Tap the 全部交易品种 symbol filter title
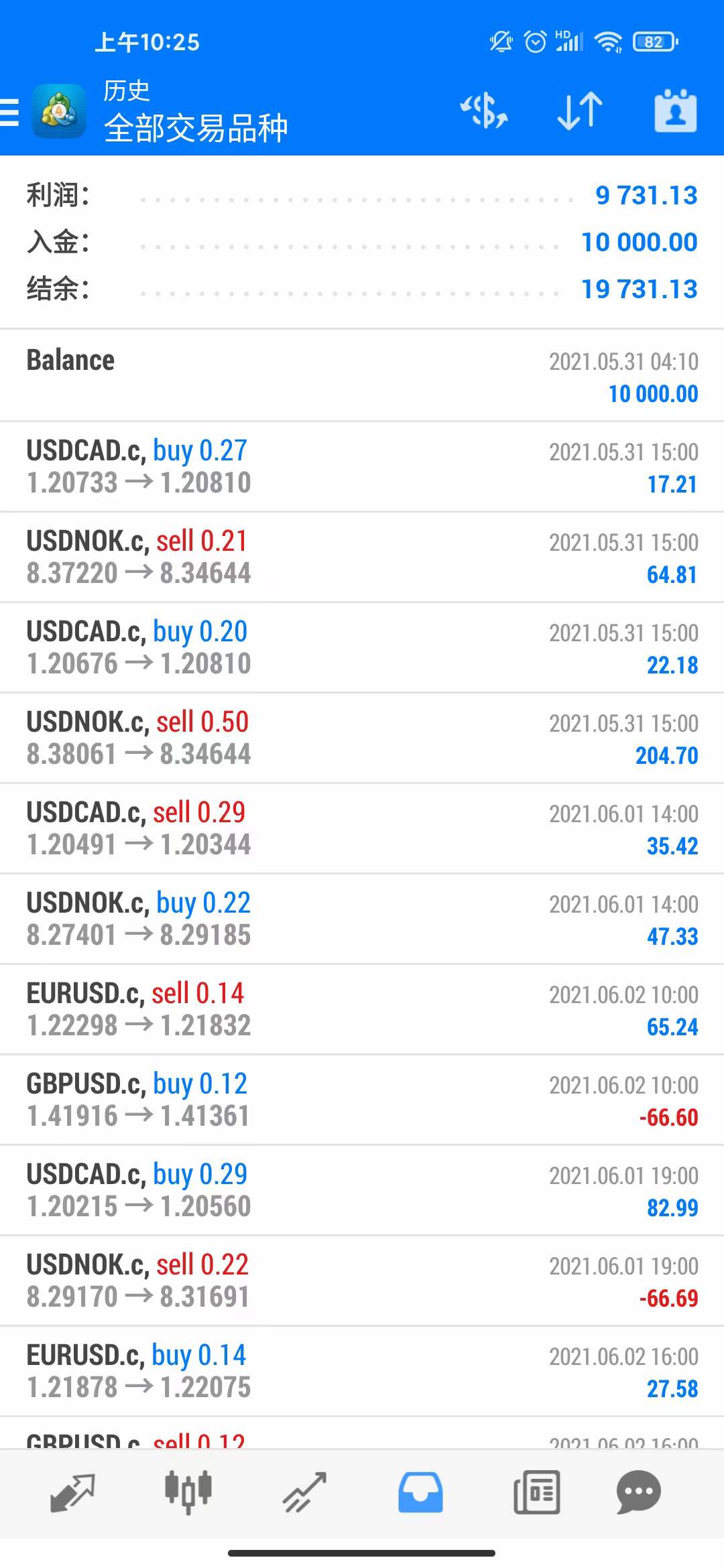The image size is (724, 1568). (196, 127)
